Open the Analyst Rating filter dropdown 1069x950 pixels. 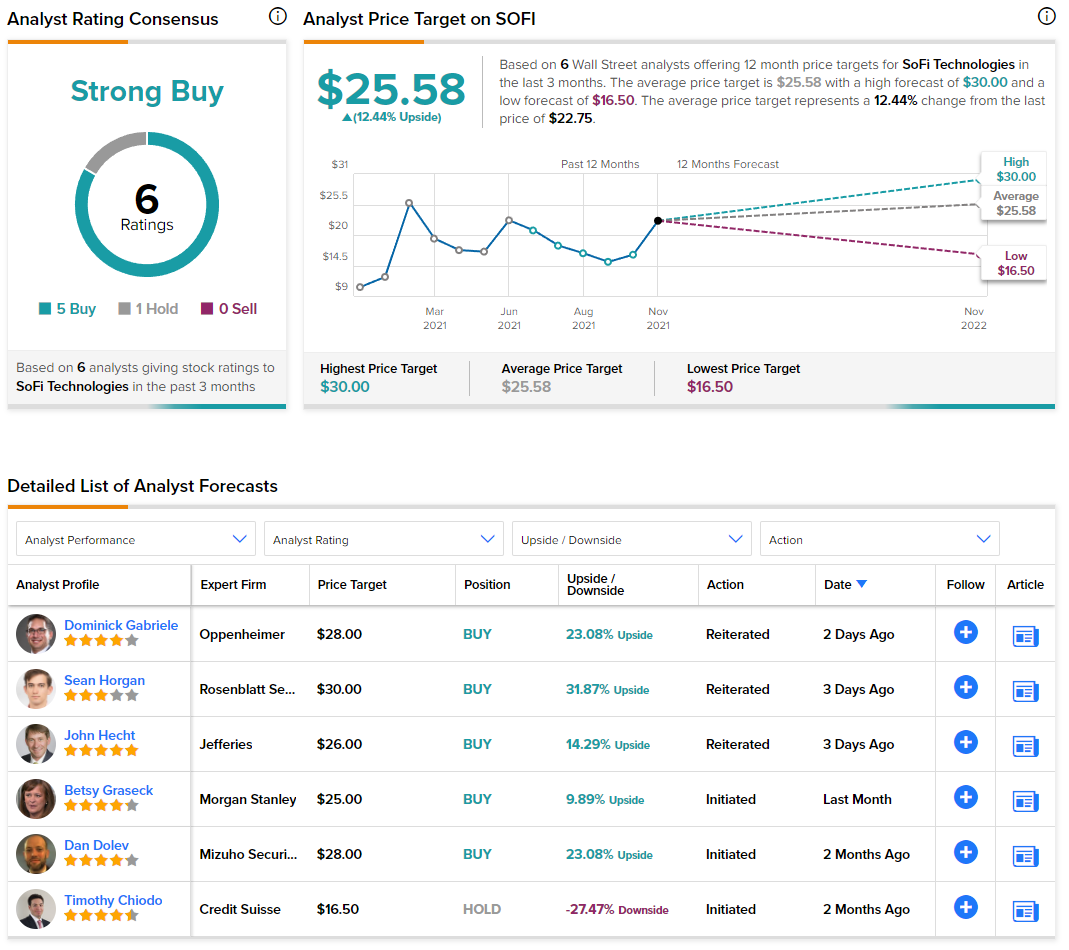coord(383,539)
